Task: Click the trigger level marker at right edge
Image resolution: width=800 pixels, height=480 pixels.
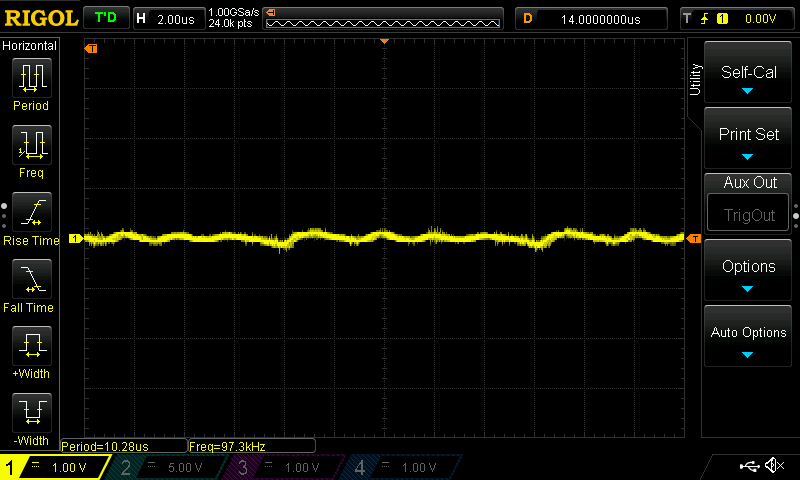Action: [x=693, y=239]
